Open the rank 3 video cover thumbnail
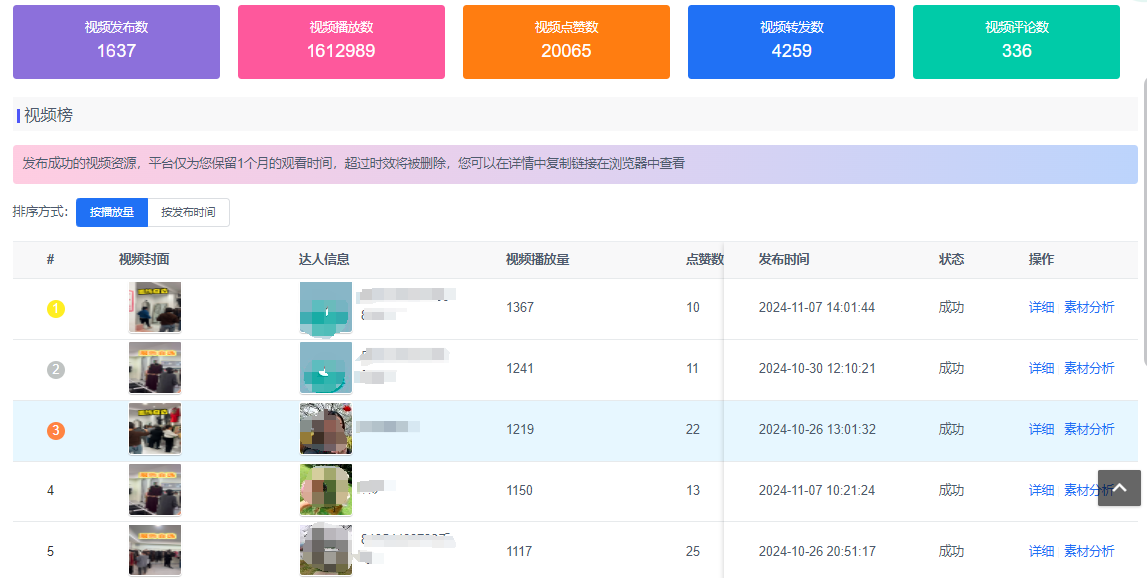Image resolution: width=1147 pixels, height=578 pixels. pos(155,429)
